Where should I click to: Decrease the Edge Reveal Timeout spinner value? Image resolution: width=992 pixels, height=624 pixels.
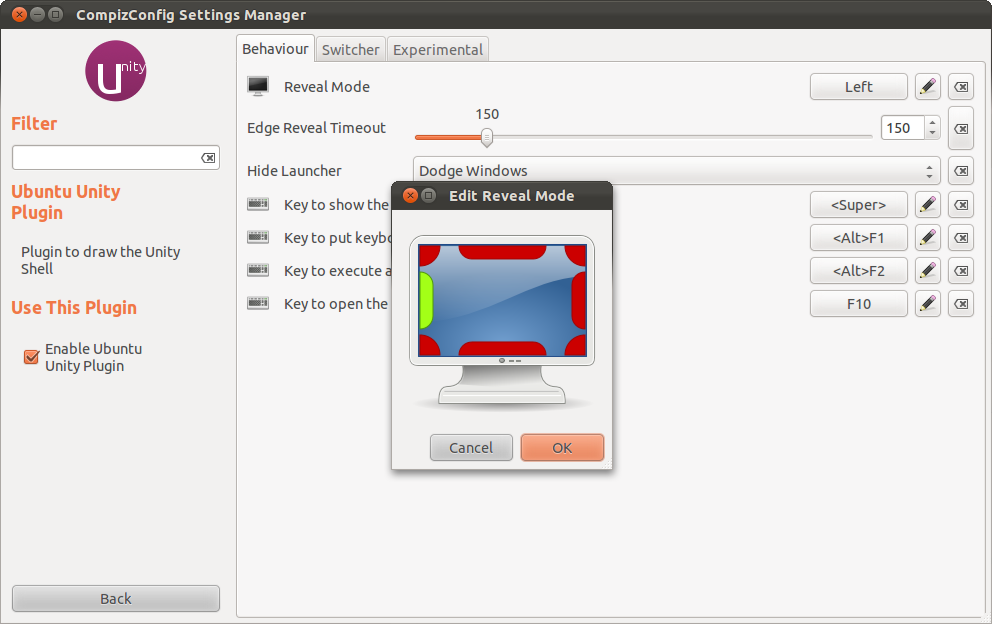[x=932, y=134]
